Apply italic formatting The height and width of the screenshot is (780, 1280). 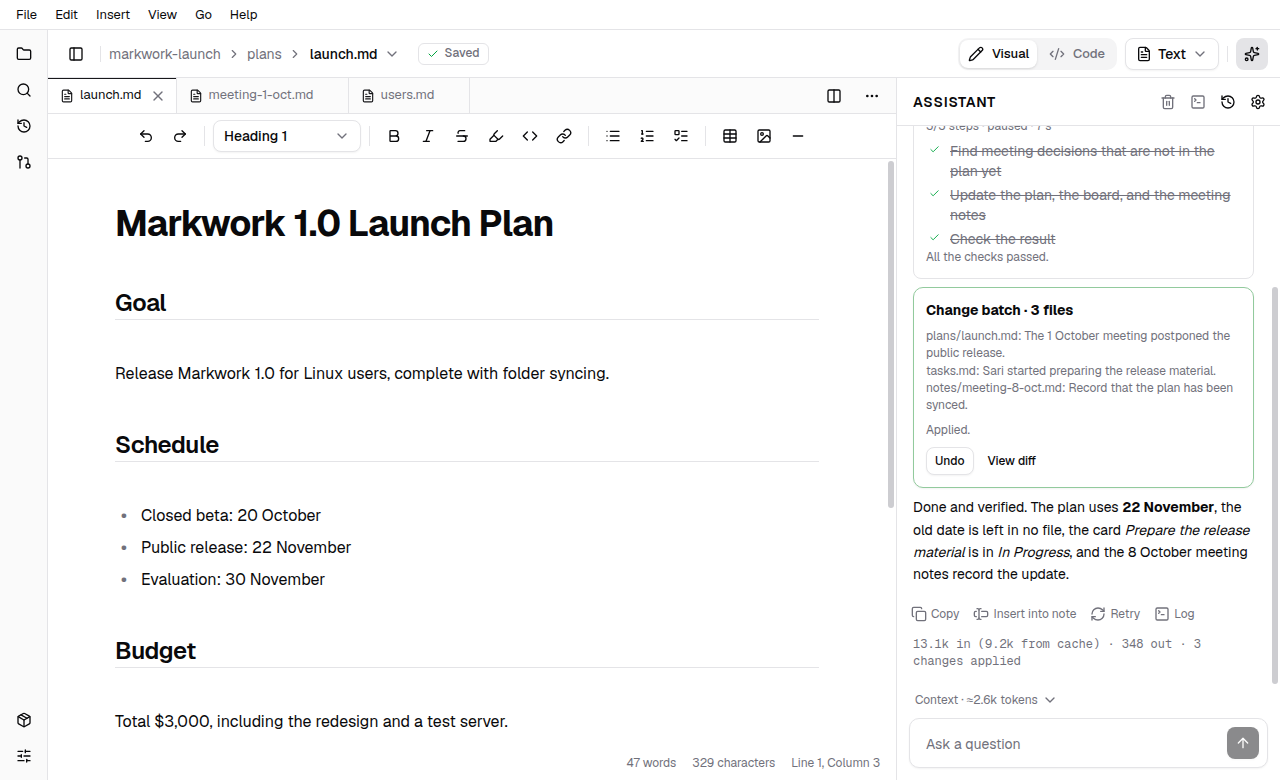pyautogui.click(x=428, y=136)
